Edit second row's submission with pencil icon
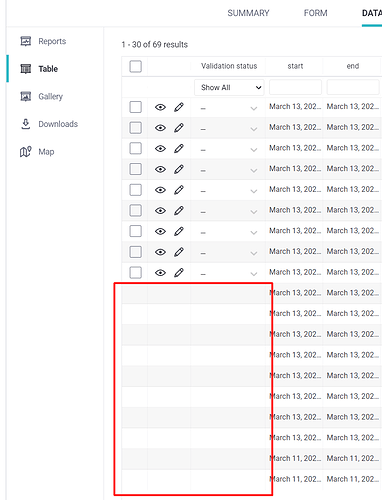Viewport: 382px width, 500px height. tap(179, 128)
